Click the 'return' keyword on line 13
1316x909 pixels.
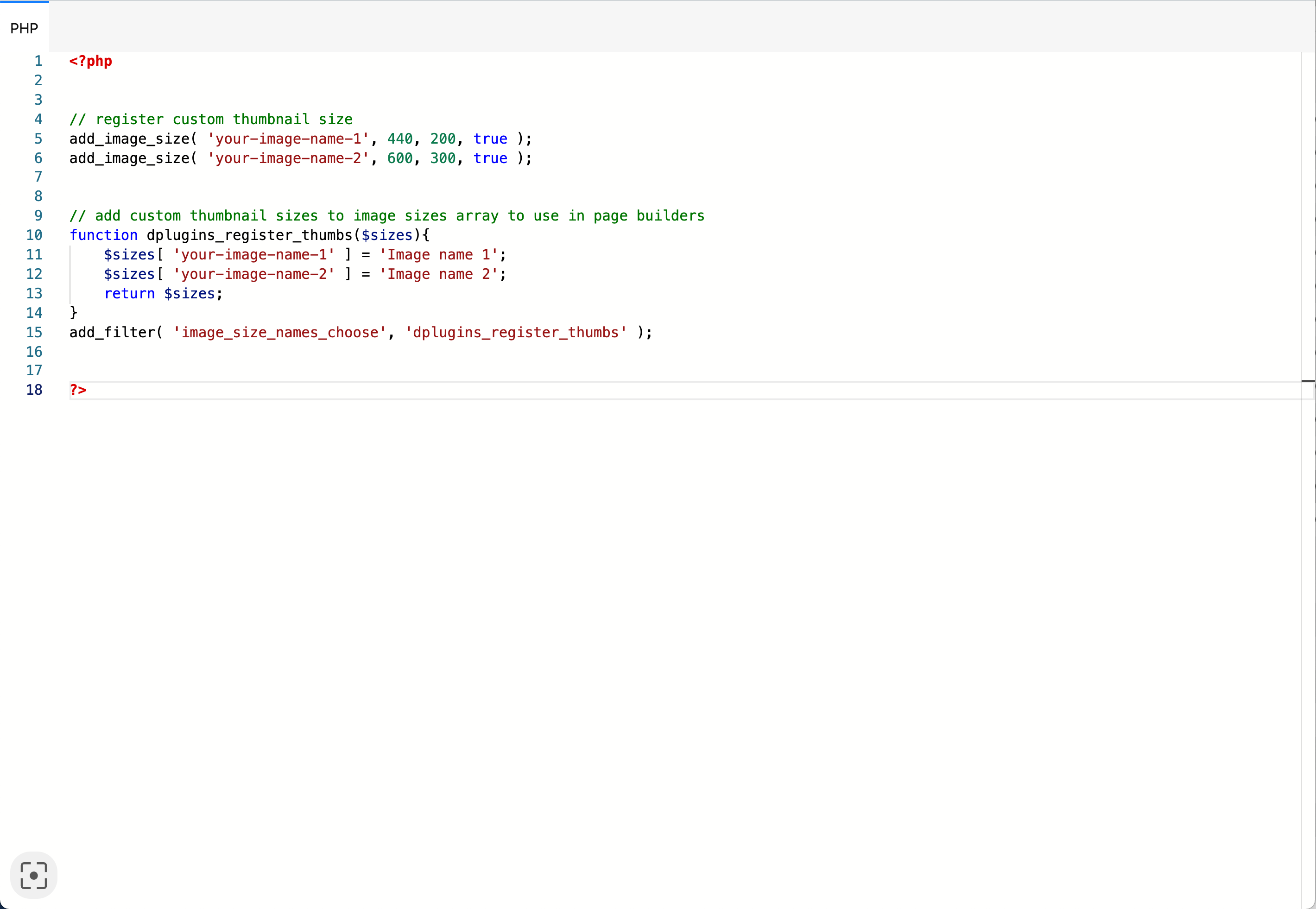click(129, 293)
